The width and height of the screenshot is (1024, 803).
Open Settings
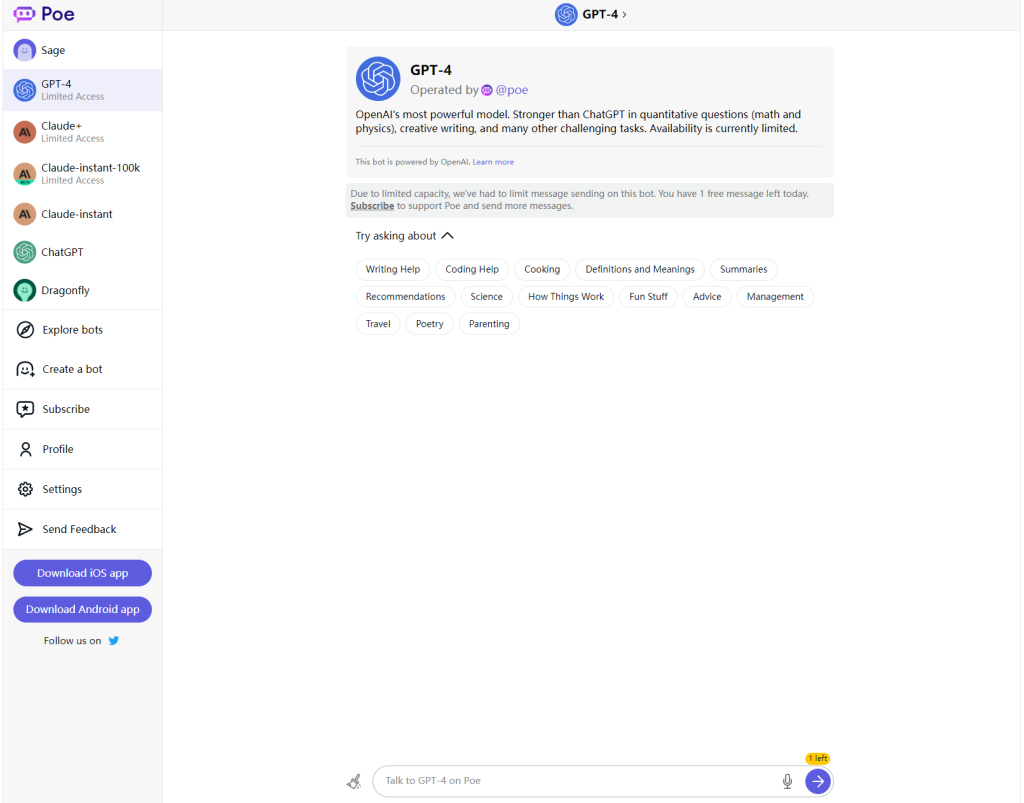click(x=82, y=489)
